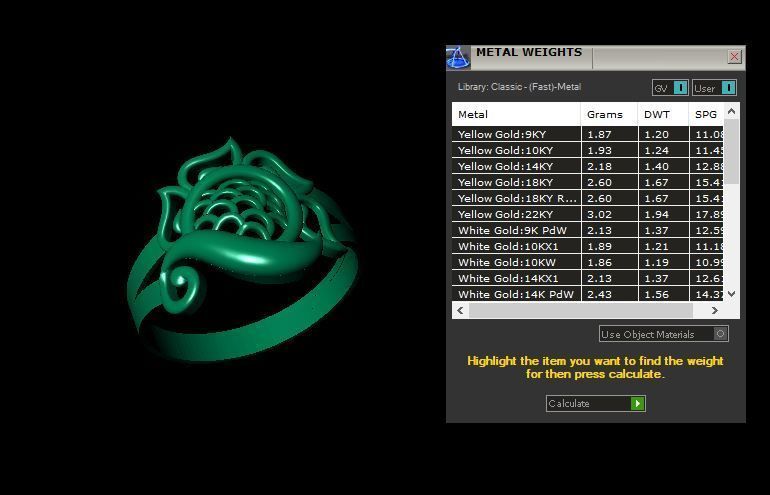Select the Yellow Gold:14KY row

click(x=587, y=166)
